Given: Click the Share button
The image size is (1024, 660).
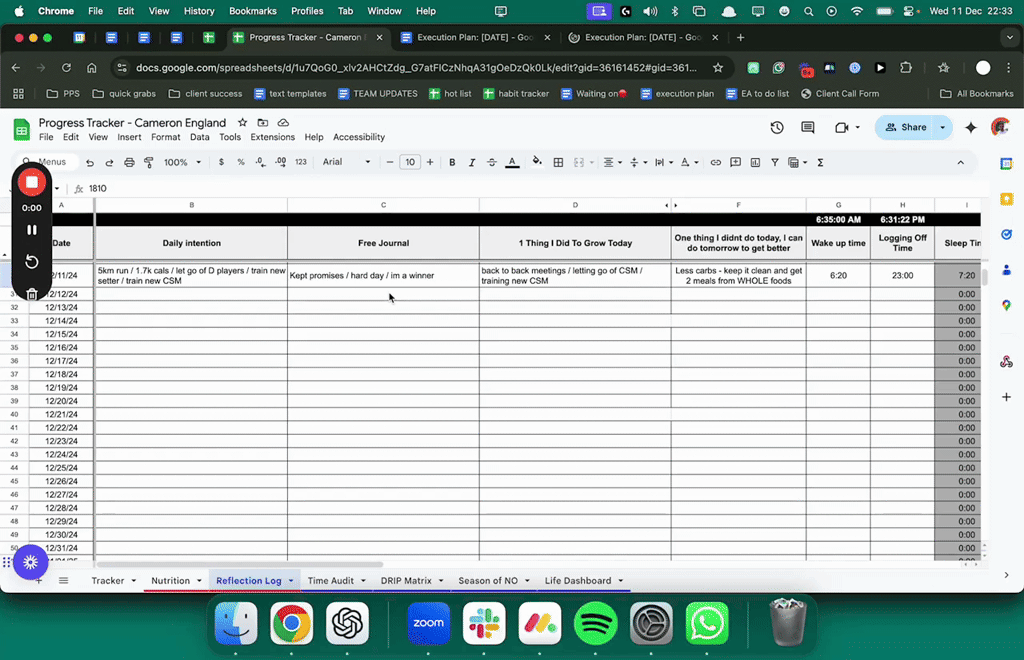Looking at the screenshot, I should tap(906, 128).
